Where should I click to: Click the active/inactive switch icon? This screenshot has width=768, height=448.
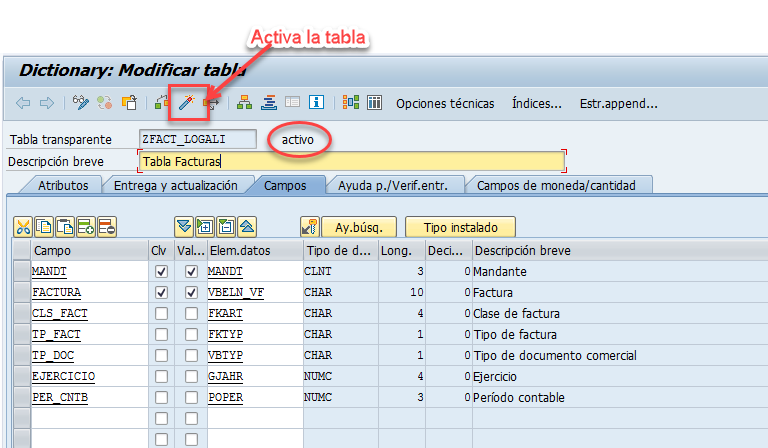[104, 103]
